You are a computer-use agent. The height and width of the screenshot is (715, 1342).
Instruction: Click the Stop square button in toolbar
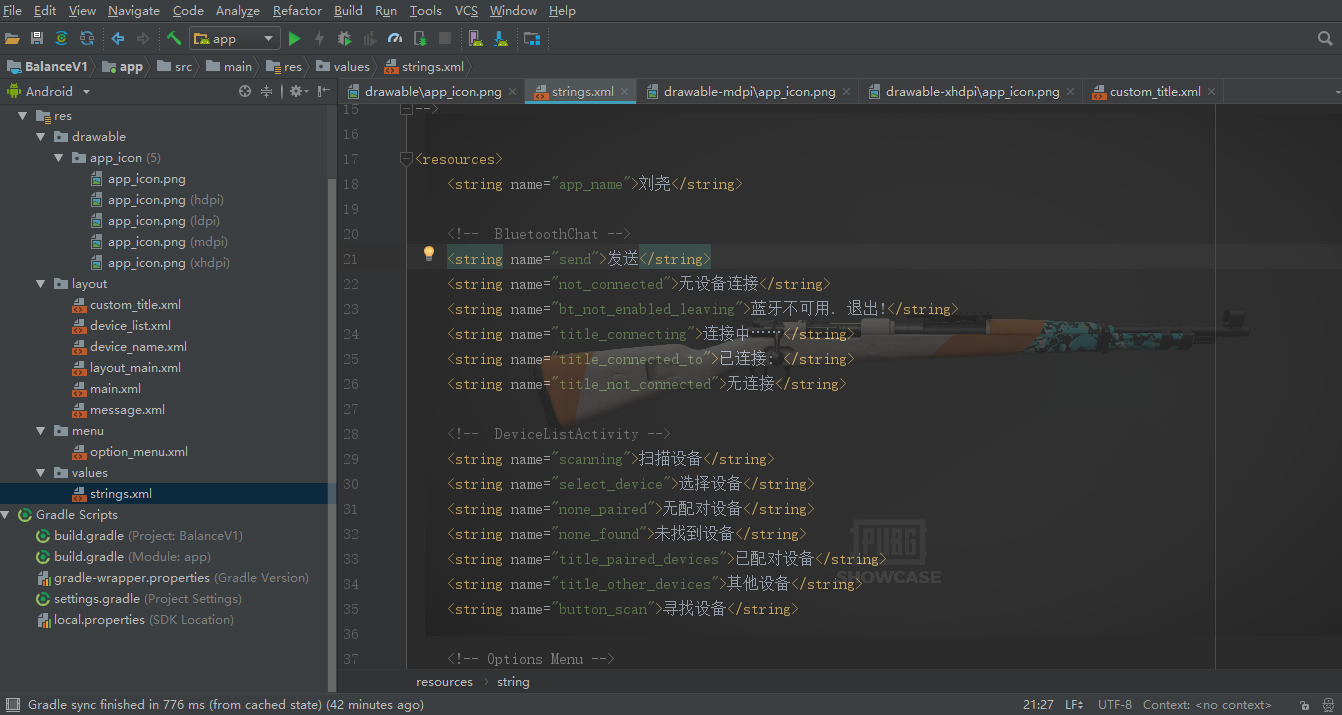pyautogui.click(x=445, y=38)
